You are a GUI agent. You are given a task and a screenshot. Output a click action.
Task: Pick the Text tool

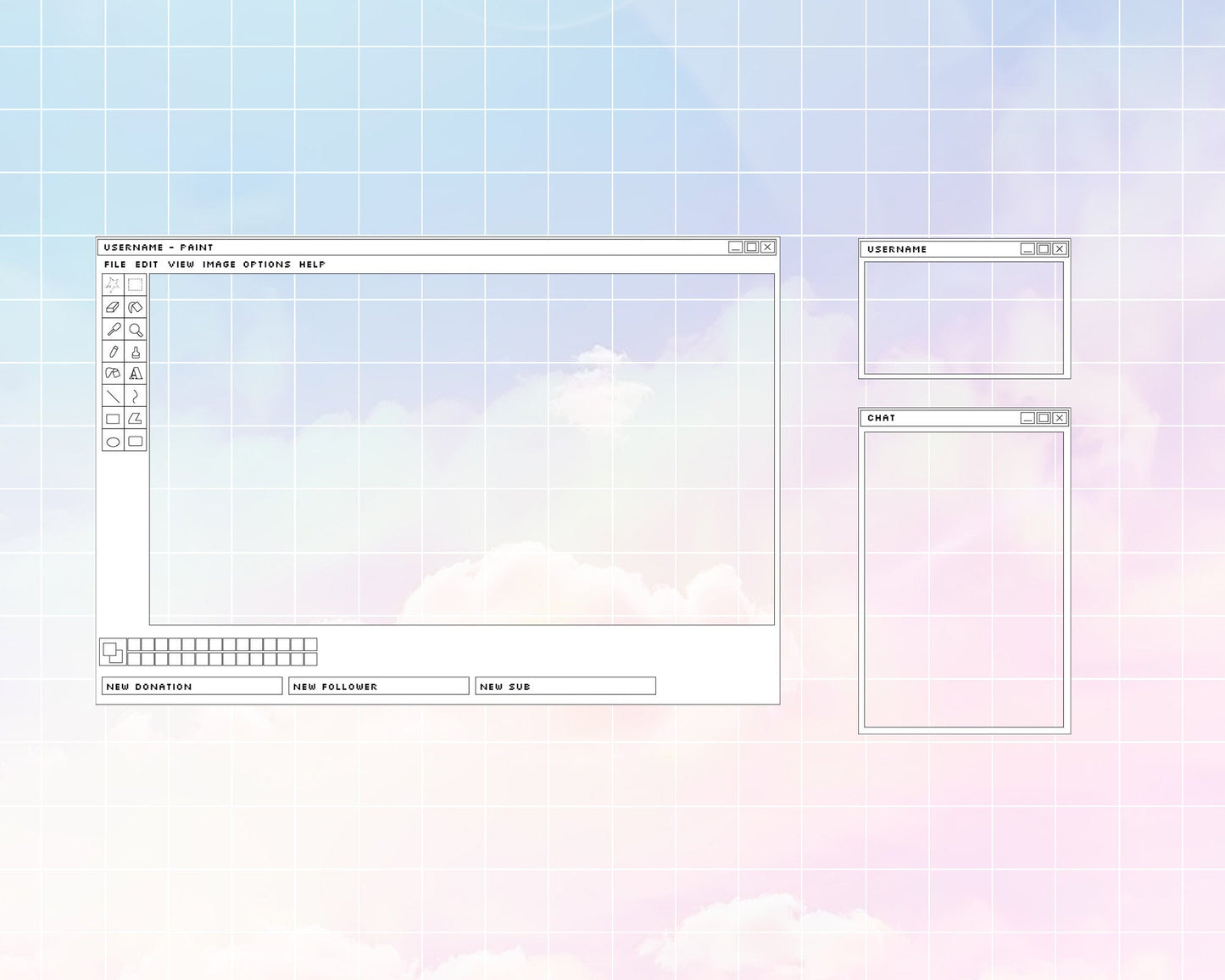click(136, 374)
